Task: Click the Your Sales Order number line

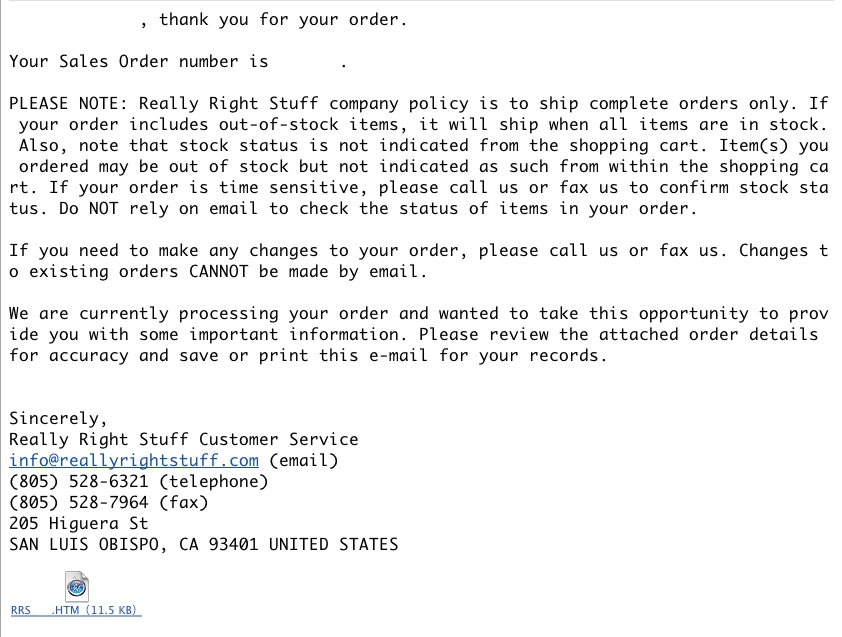Action: click(x=138, y=62)
